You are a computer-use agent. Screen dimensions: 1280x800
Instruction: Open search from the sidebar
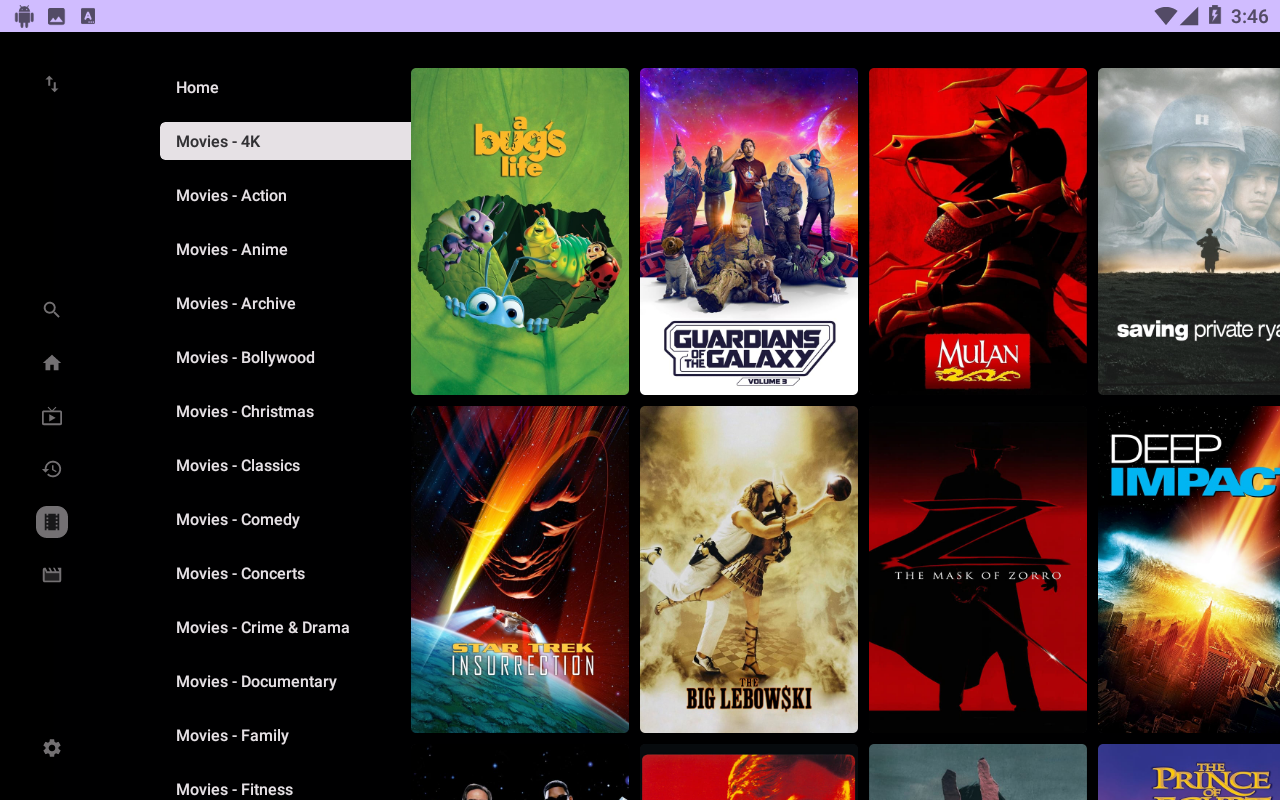point(52,310)
